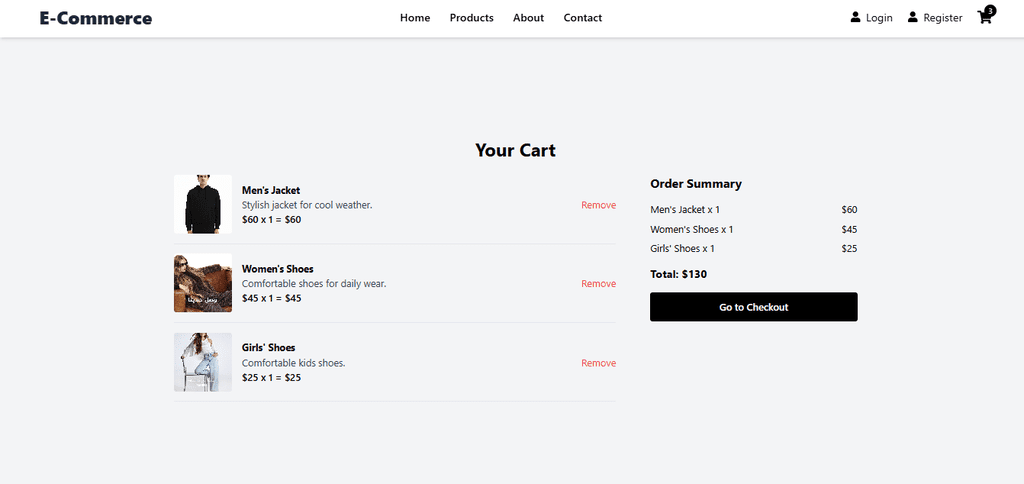Go to the Products page
Screen dimensions: 1024x484
tap(471, 18)
